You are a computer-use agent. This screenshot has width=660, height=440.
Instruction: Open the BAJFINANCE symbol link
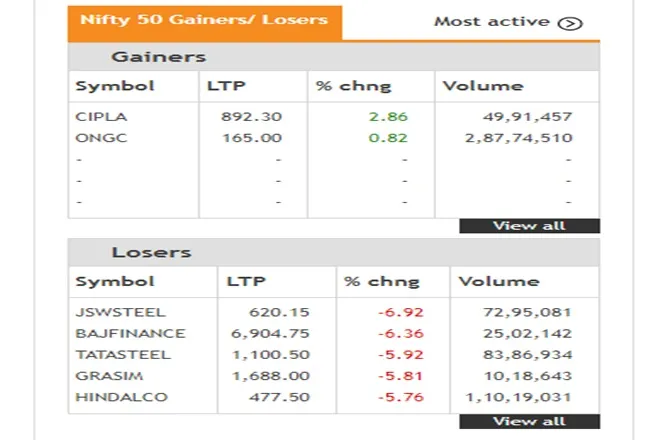pyautogui.click(x=130, y=333)
